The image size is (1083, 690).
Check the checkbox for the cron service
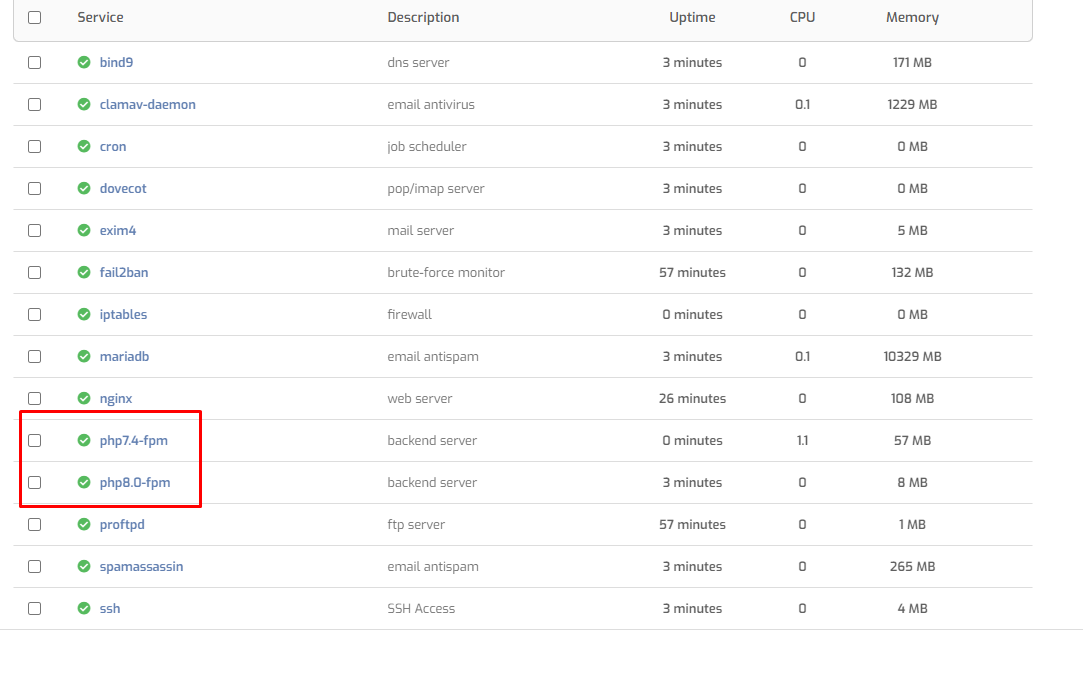pyautogui.click(x=35, y=146)
